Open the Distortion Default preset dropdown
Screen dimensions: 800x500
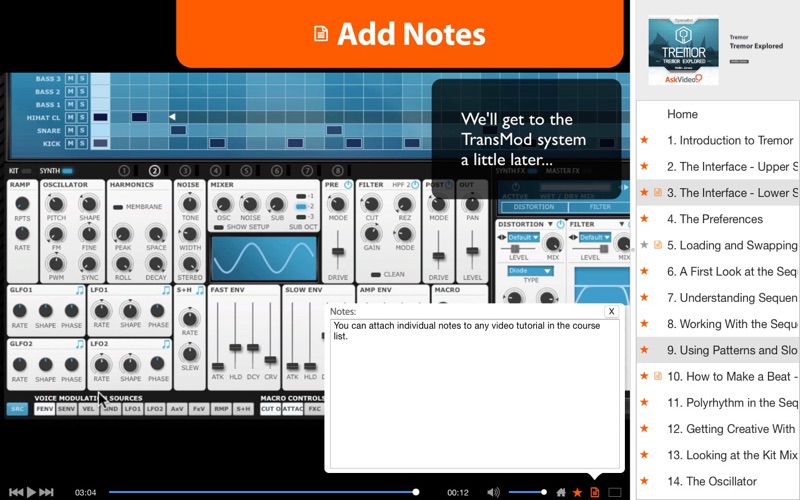pyautogui.click(x=523, y=237)
